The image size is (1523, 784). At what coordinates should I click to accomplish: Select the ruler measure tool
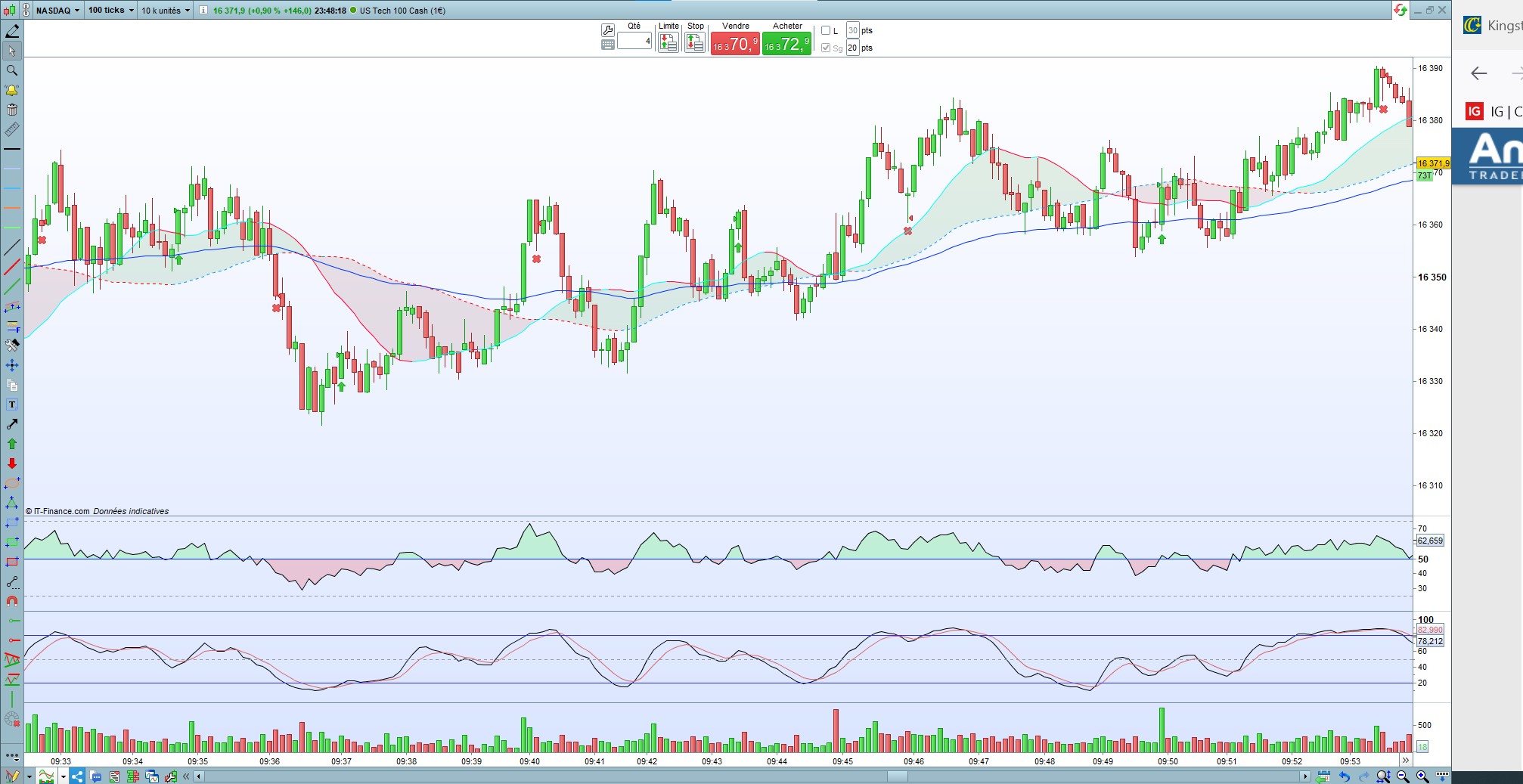[12, 129]
